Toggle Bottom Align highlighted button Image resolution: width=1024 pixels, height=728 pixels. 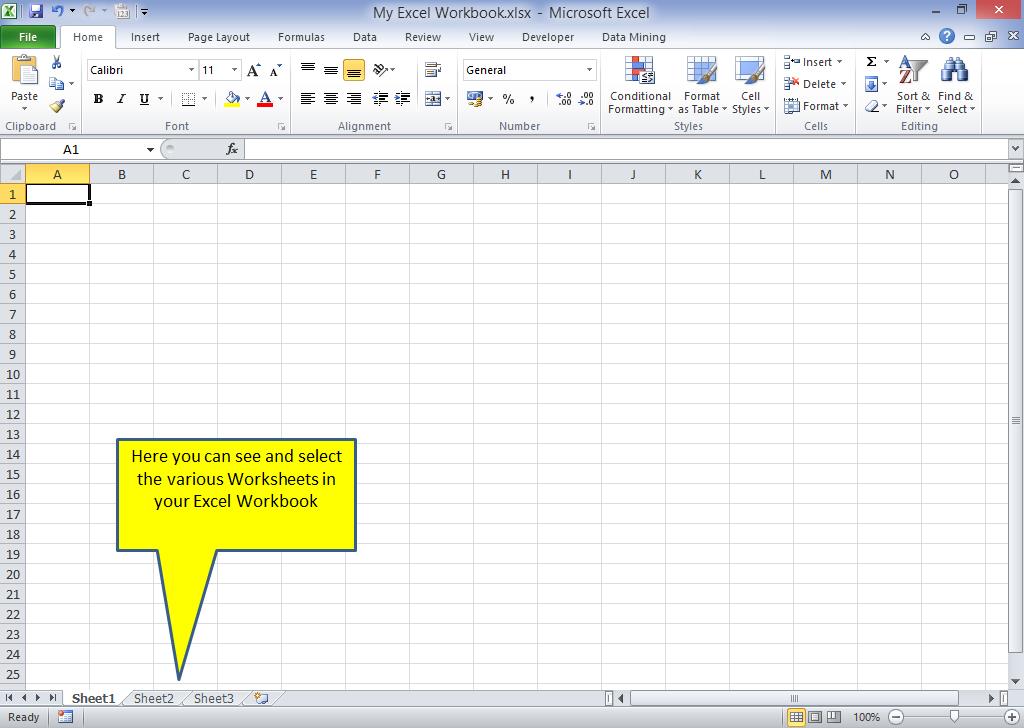[354, 70]
